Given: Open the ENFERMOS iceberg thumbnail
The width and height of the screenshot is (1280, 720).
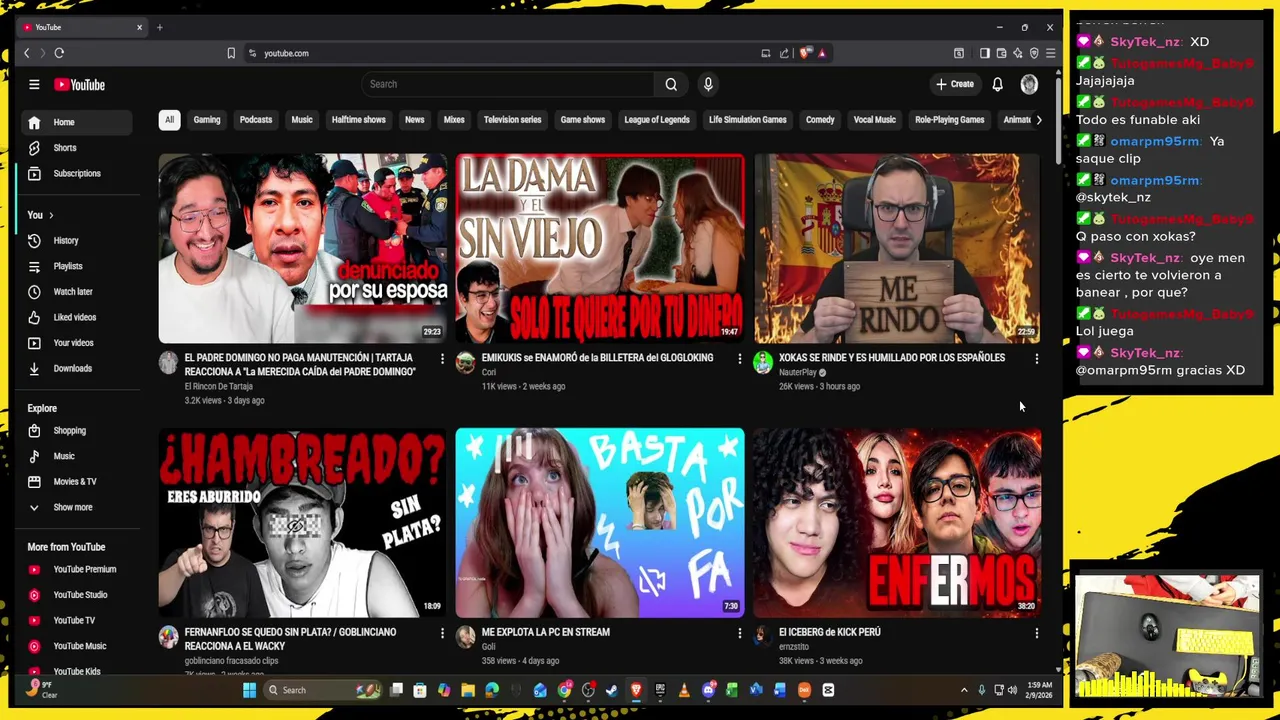Looking at the screenshot, I should coord(897,523).
